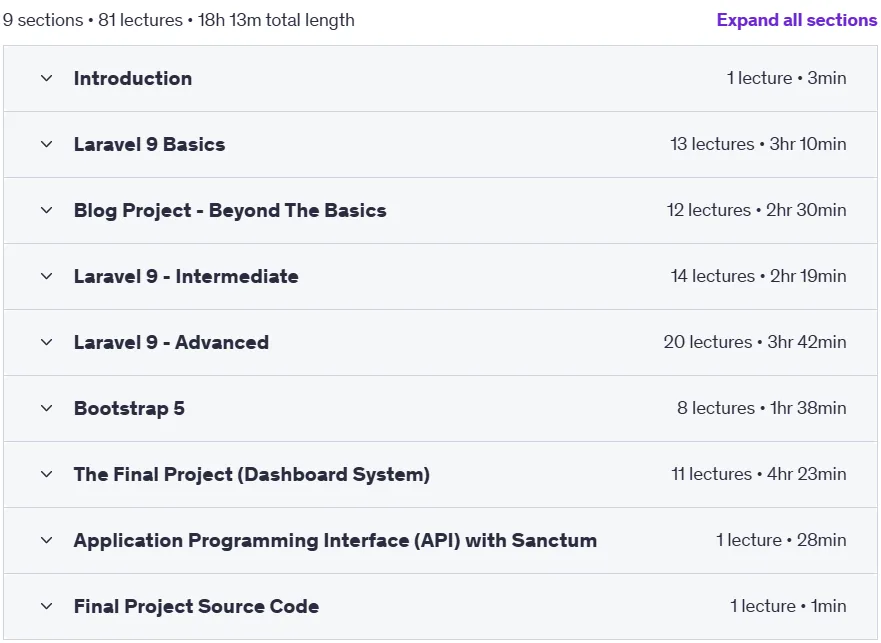Open the Laravel 9 Basics section title

click(149, 144)
